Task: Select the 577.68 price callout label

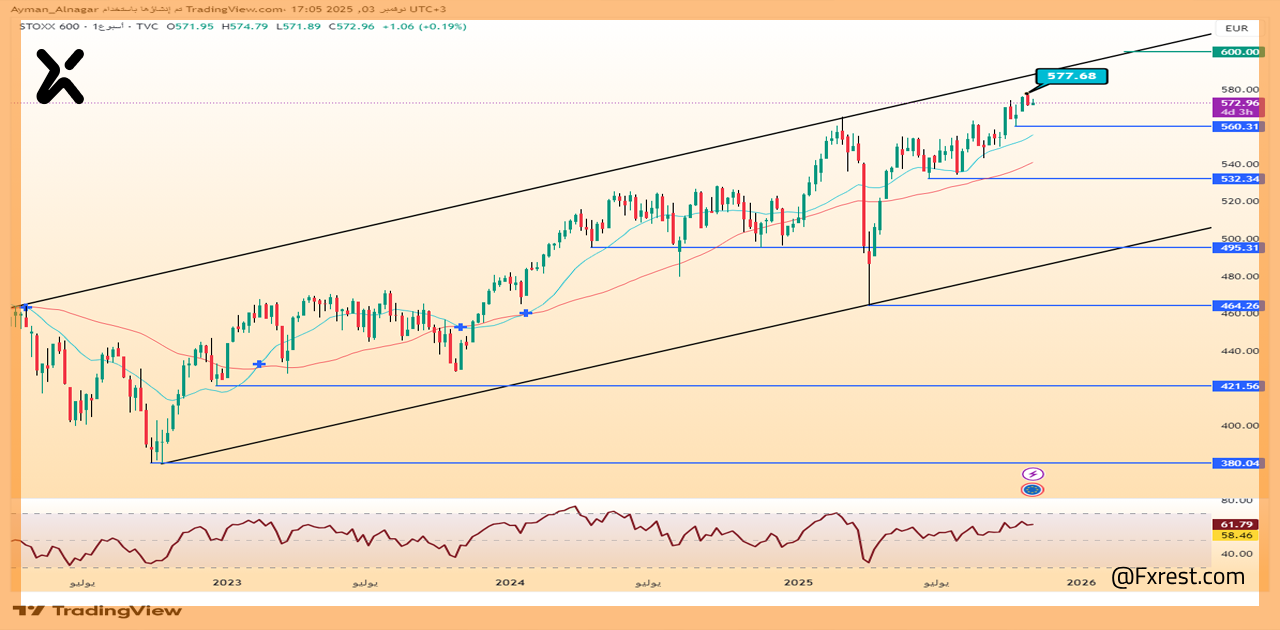Action: (1071, 76)
